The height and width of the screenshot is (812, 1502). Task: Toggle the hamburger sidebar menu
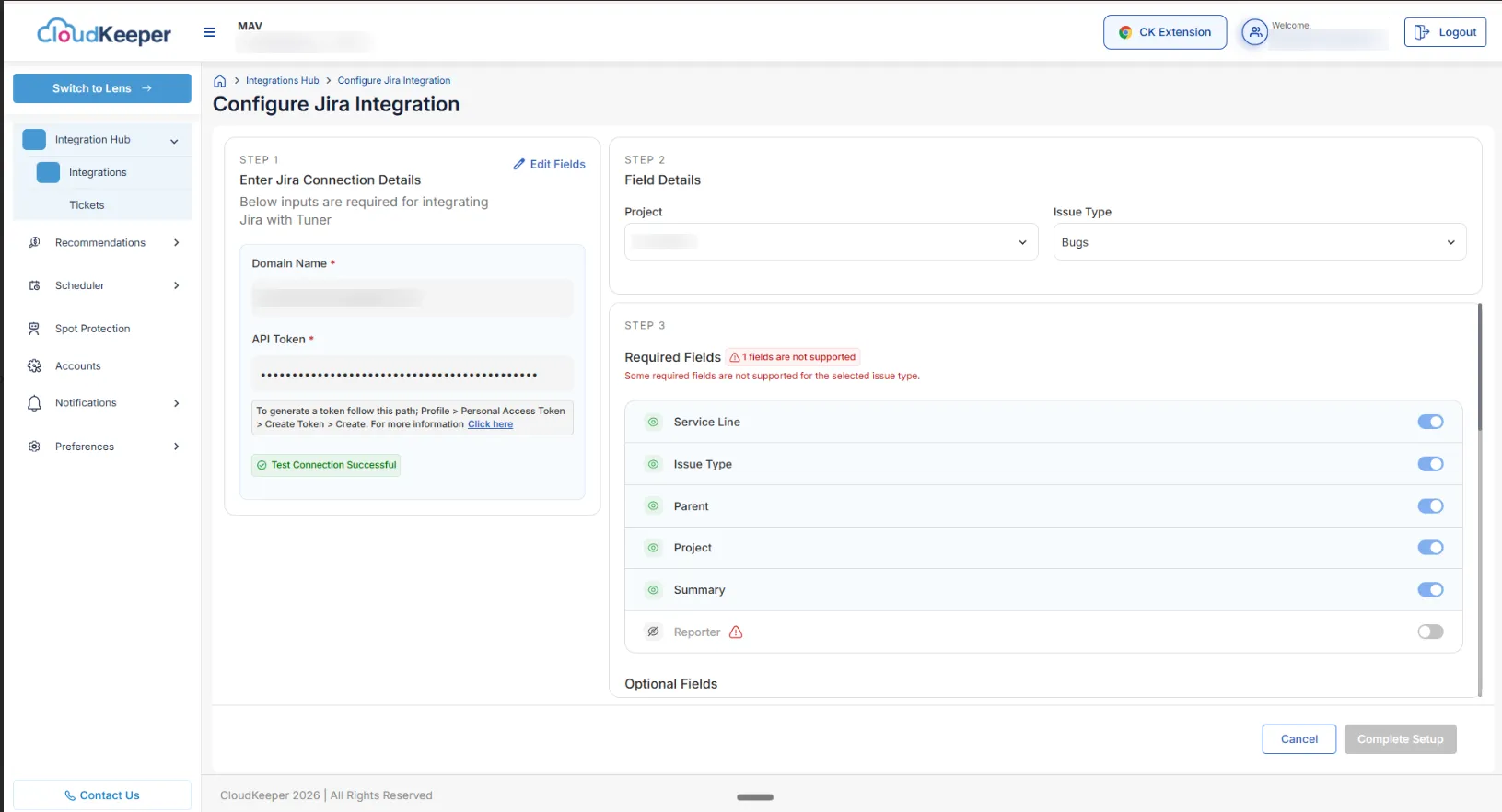click(x=210, y=32)
